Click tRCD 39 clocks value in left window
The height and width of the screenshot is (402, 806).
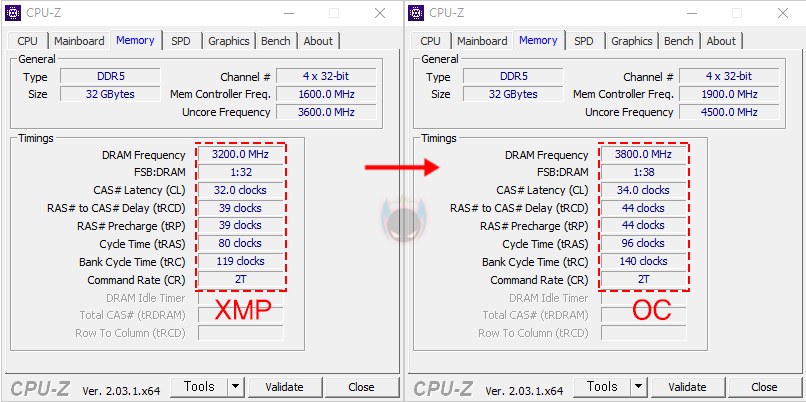click(241, 208)
